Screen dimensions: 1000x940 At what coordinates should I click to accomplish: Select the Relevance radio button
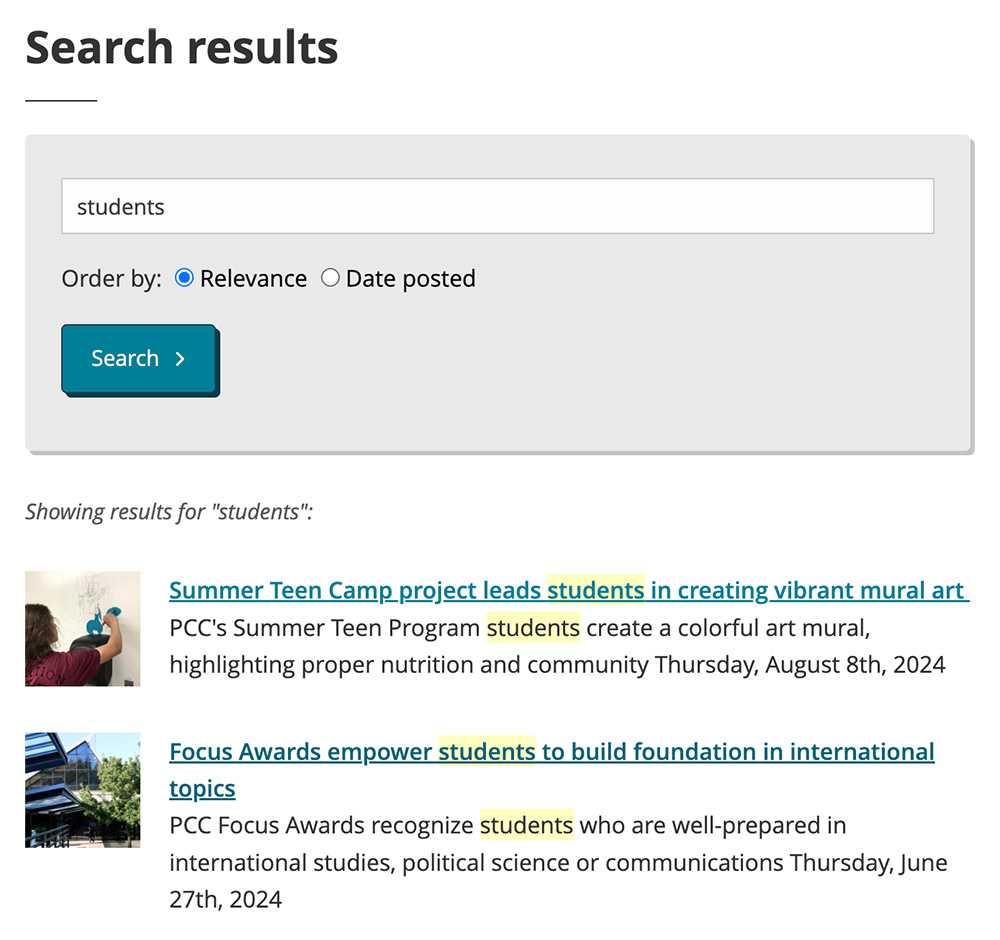(x=183, y=277)
